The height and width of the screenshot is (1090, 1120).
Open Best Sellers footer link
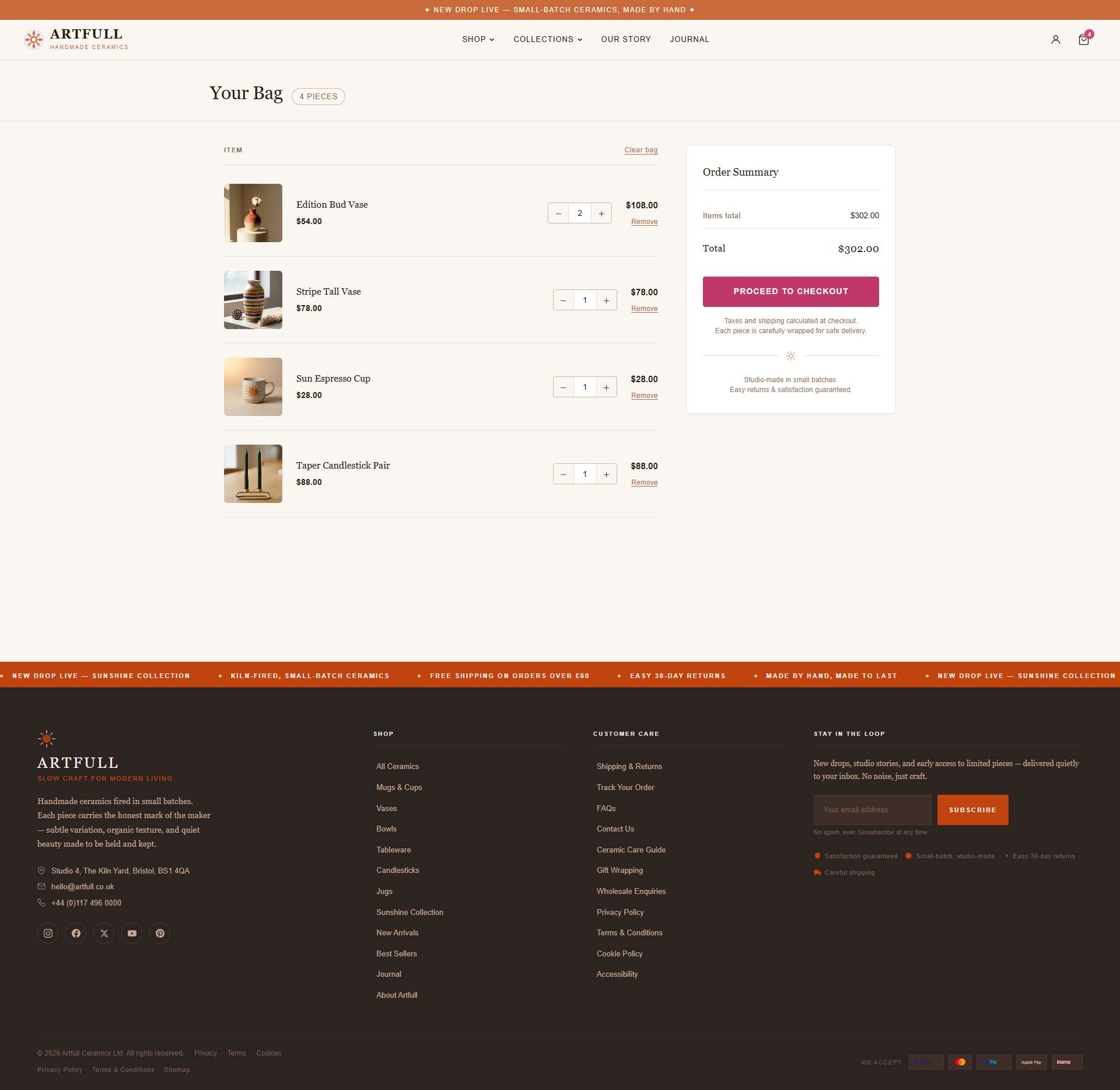(397, 954)
